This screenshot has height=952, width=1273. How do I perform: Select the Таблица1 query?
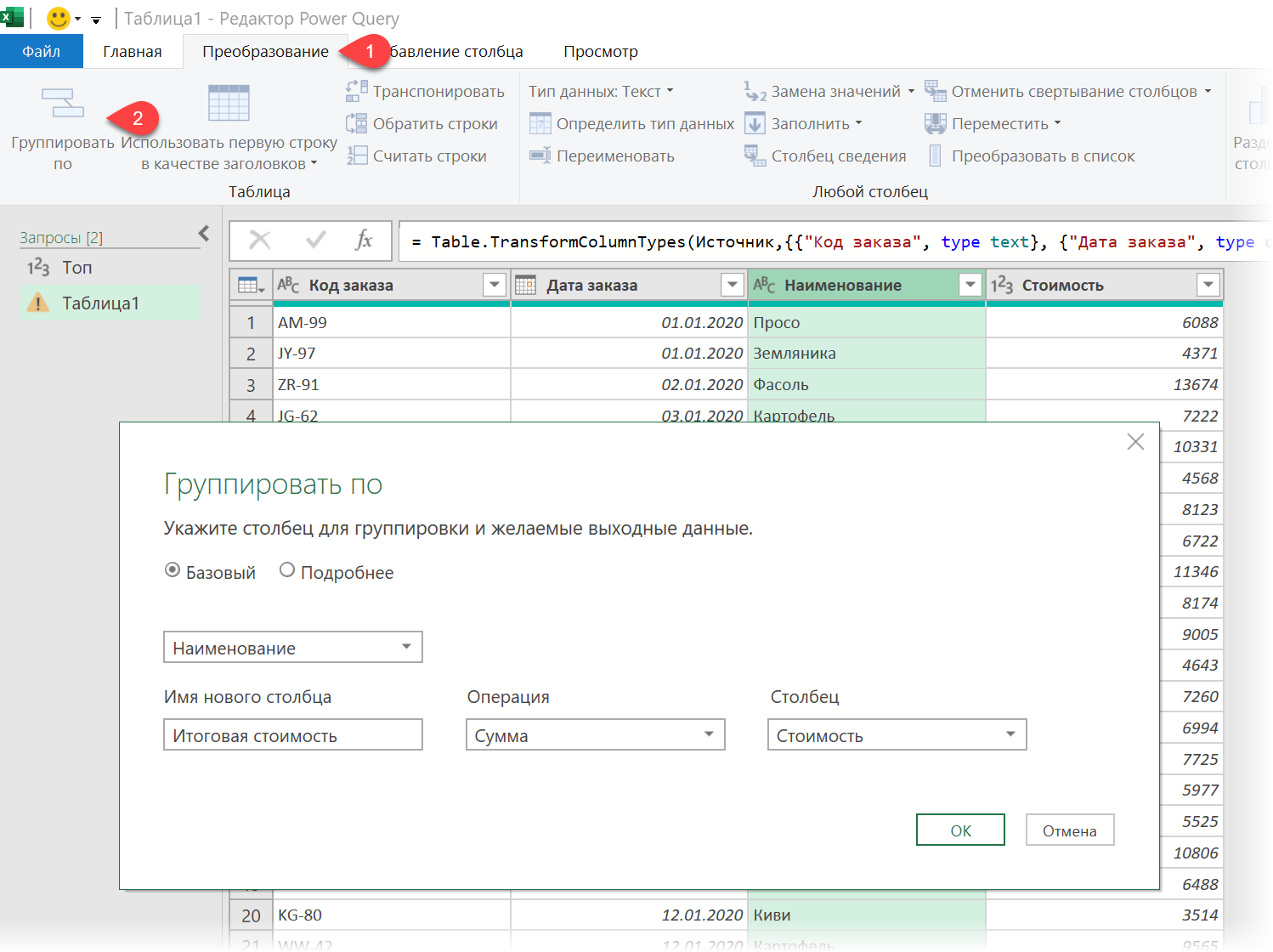pos(110,303)
